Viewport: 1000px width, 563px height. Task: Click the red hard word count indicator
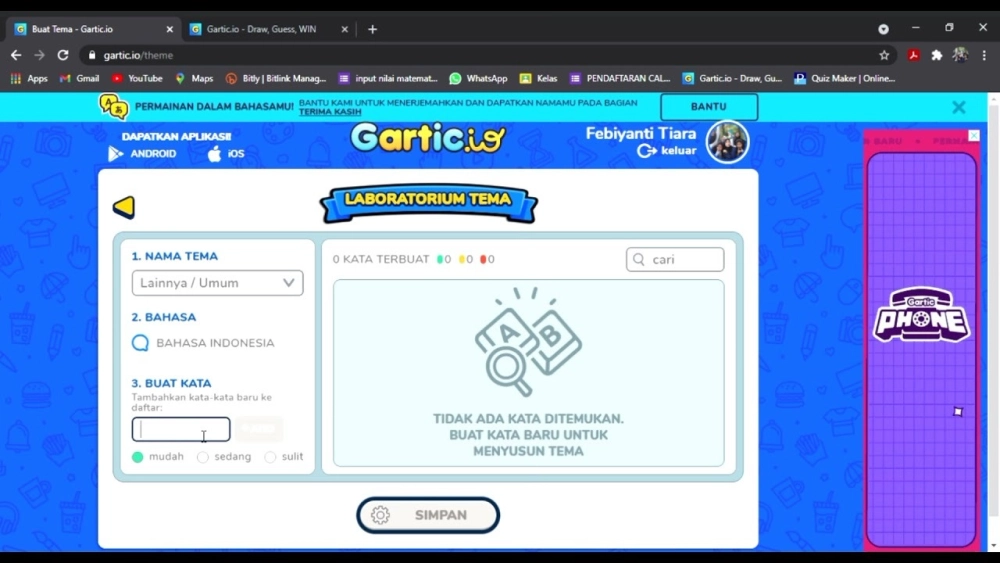tap(487, 260)
